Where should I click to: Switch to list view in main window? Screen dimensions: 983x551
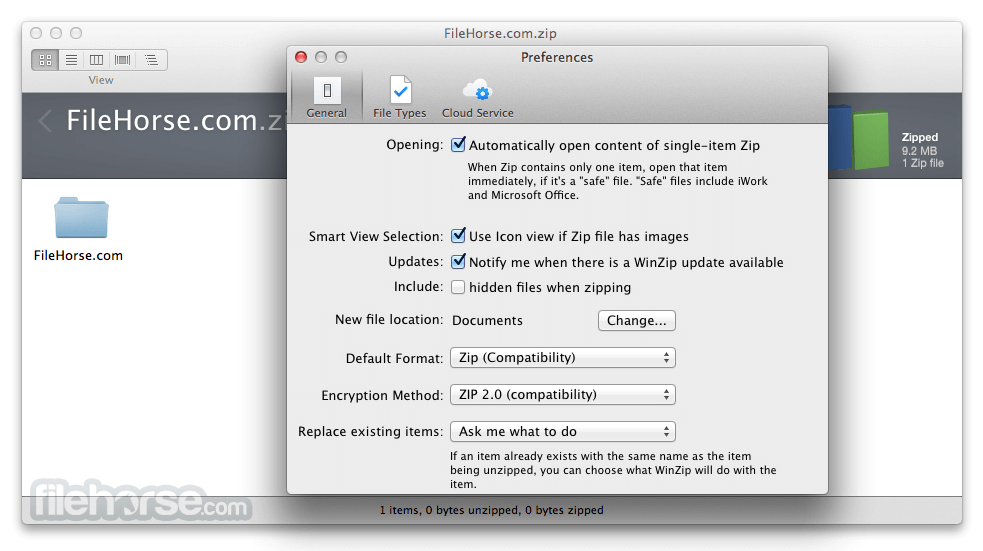pos(71,60)
